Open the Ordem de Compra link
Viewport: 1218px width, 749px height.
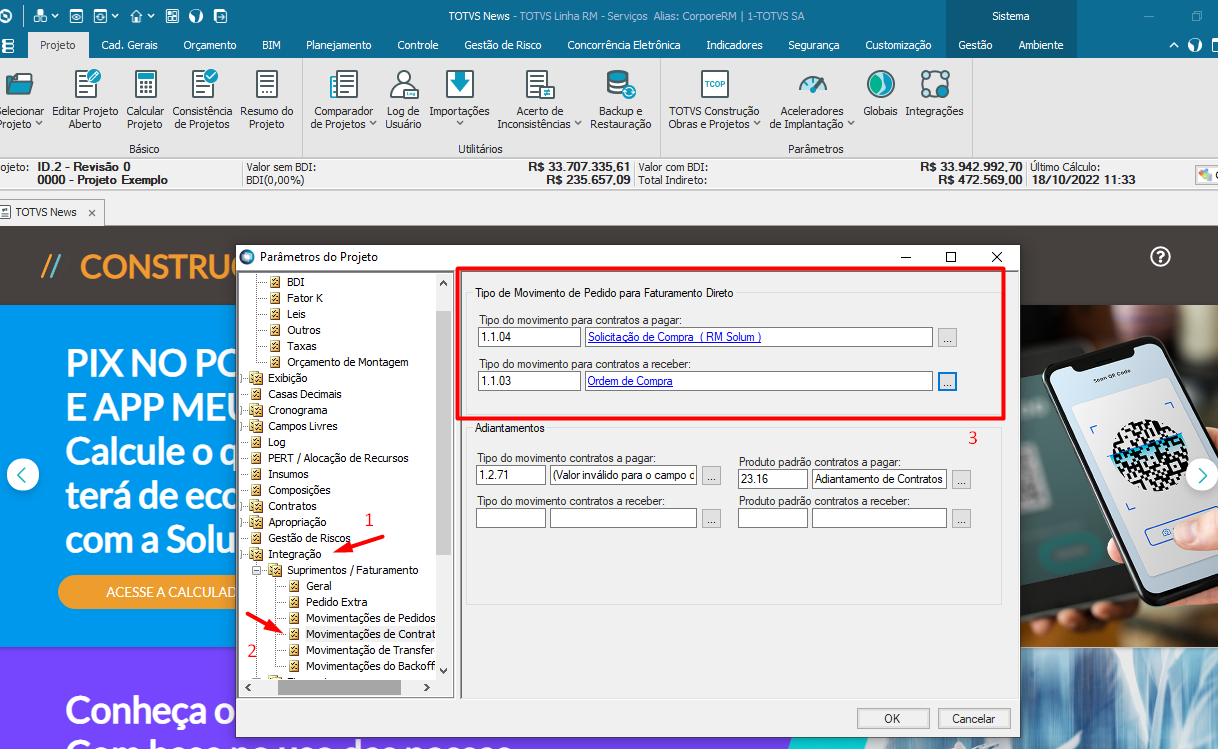point(630,381)
